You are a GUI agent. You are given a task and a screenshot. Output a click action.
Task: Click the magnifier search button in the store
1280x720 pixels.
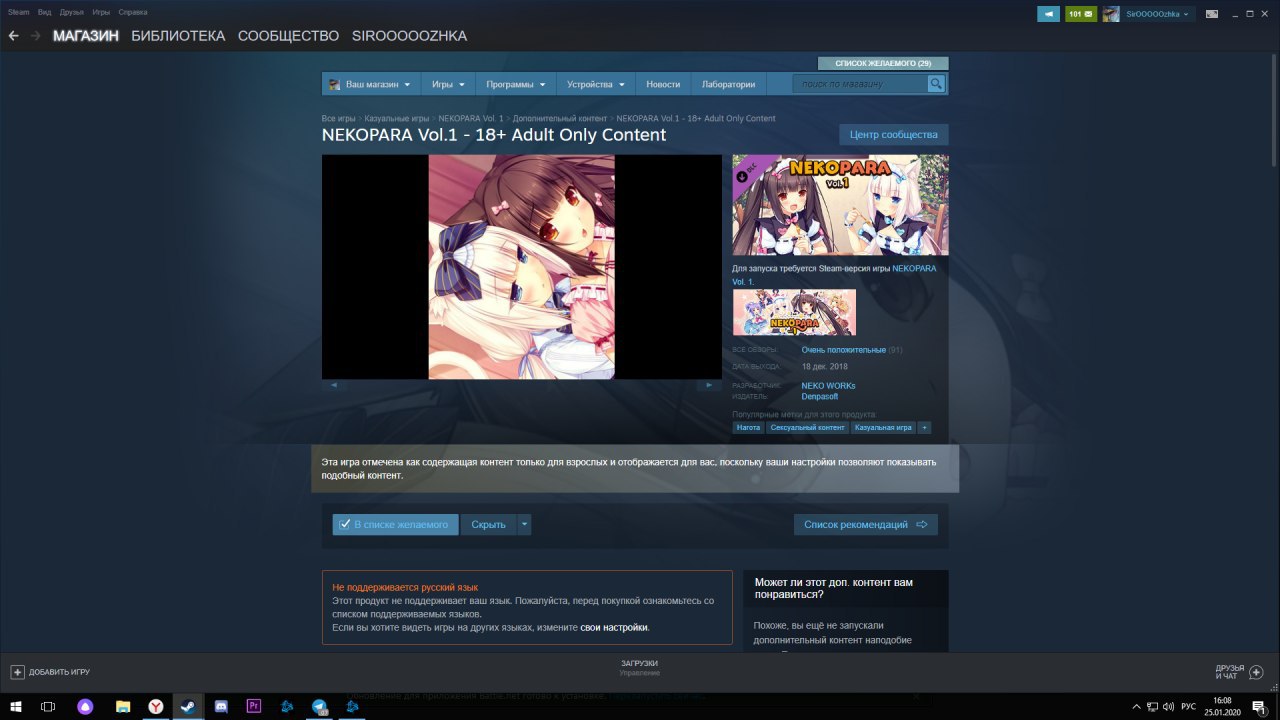[x=936, y=84]
